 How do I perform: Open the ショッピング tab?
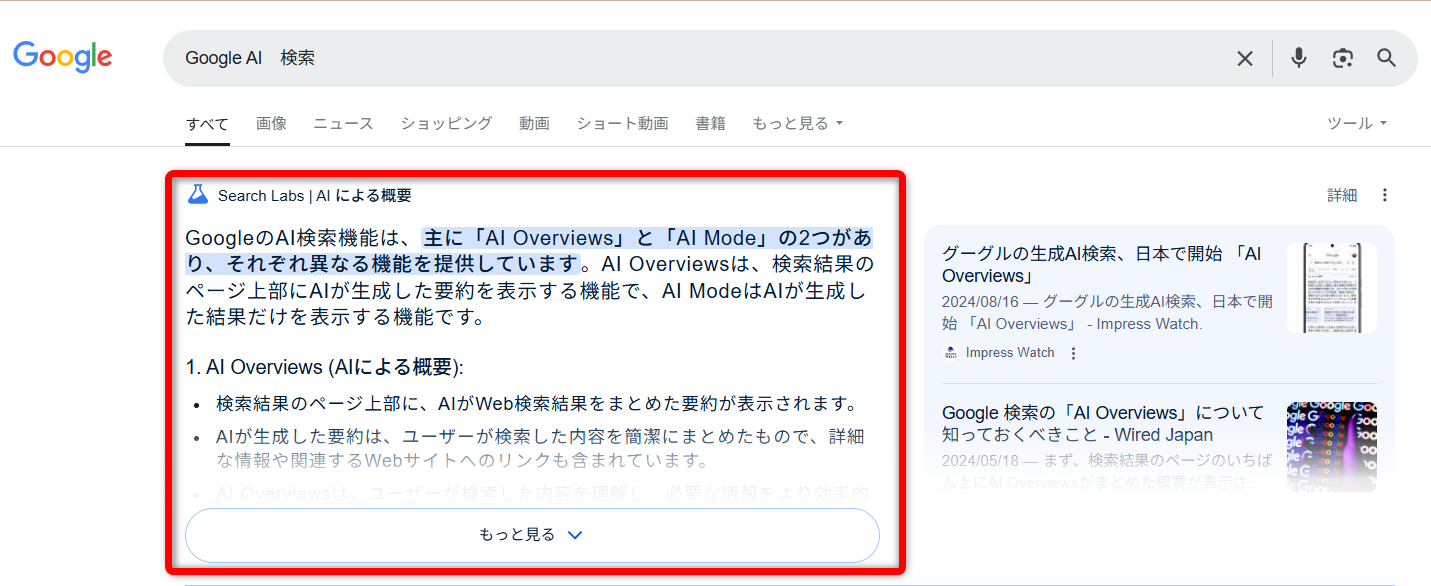(x=446, y=123)
